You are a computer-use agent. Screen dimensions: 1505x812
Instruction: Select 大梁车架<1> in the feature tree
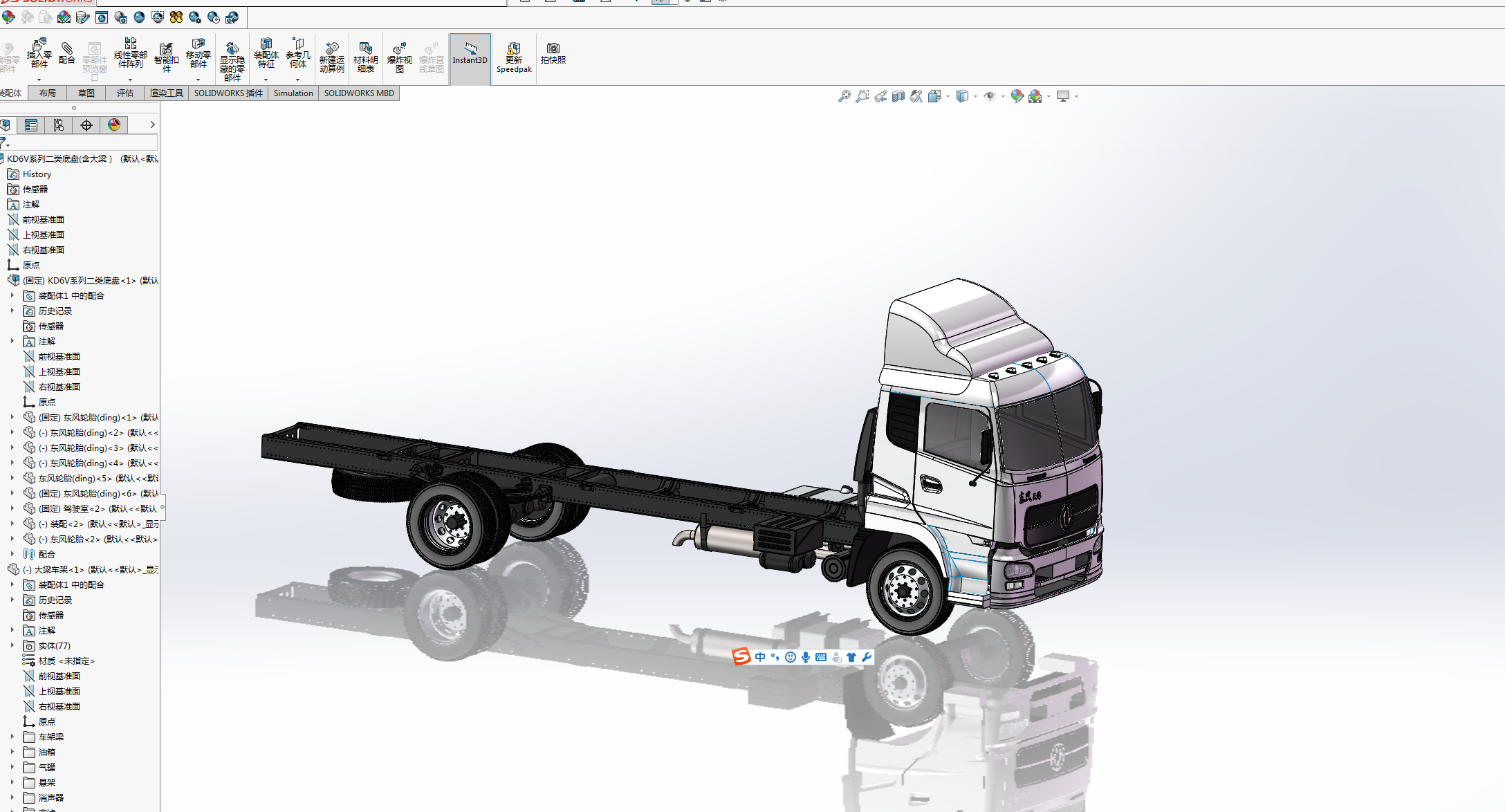[x=83, y=570]
